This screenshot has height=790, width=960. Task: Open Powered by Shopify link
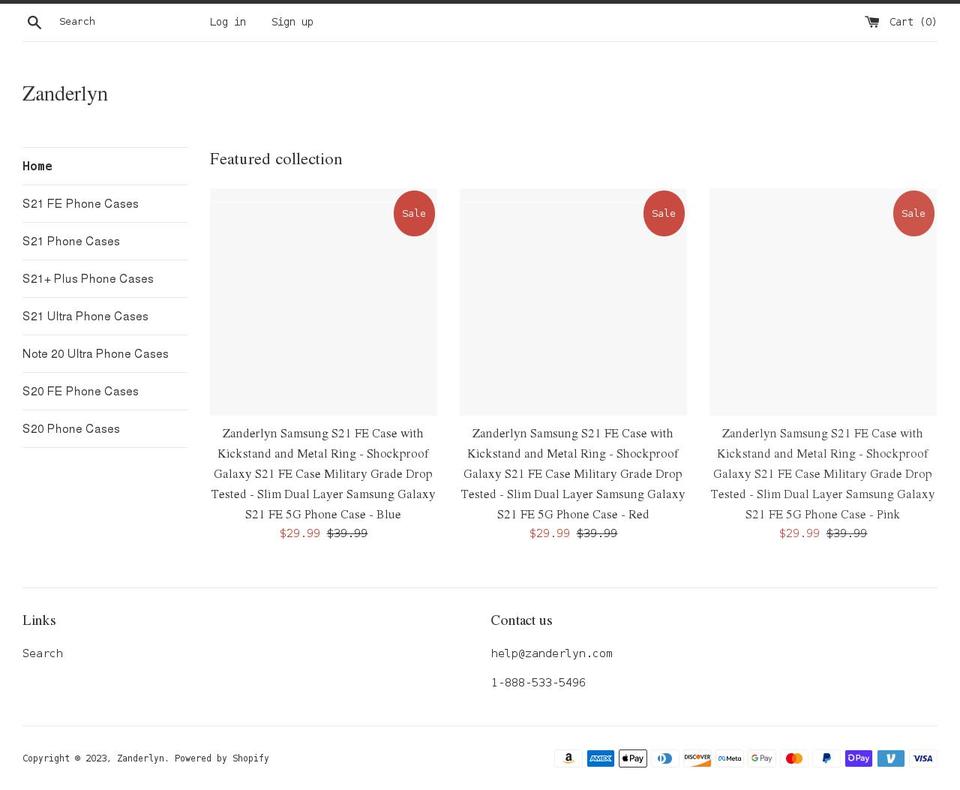222,758
